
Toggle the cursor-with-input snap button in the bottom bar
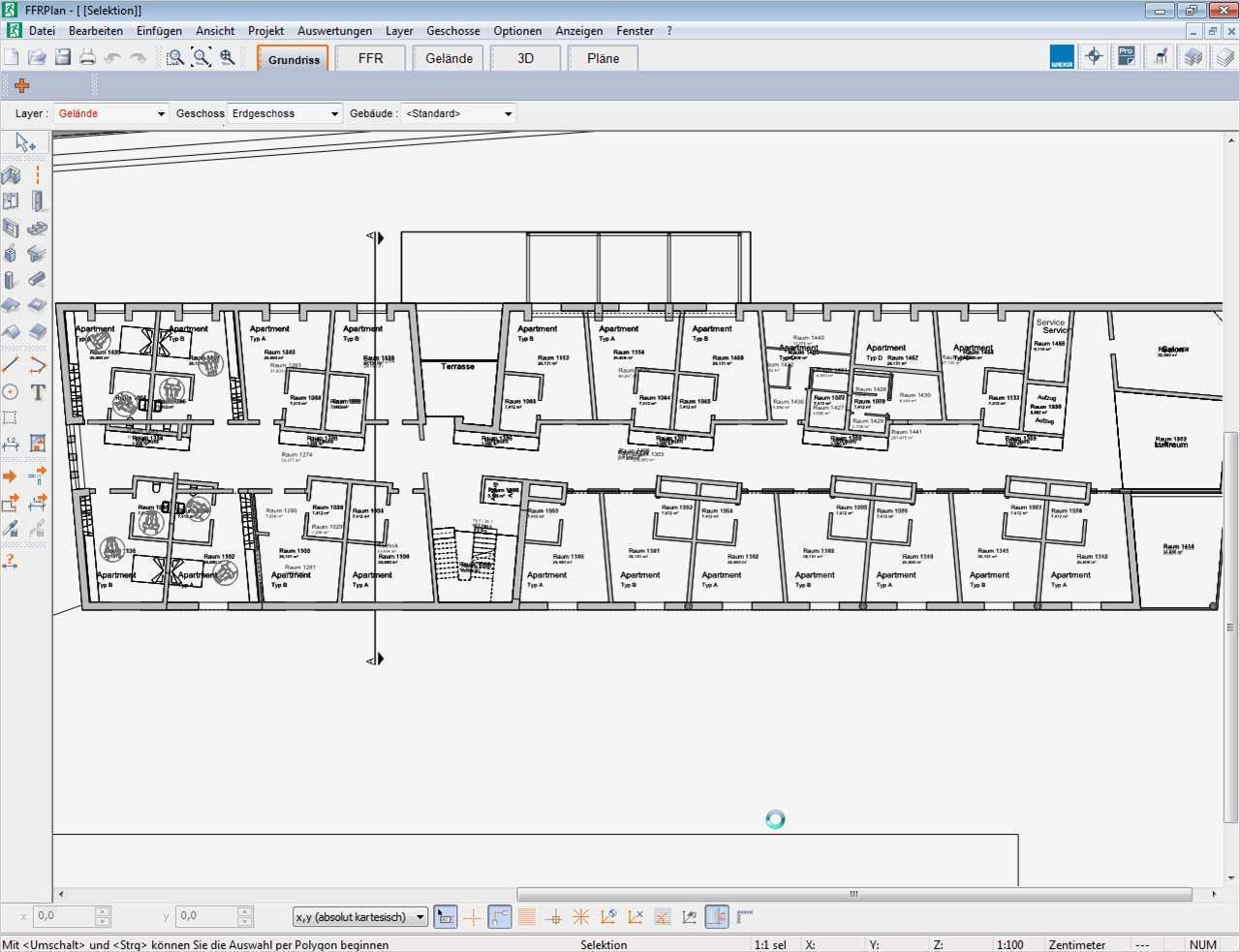[x=446, y=916]
